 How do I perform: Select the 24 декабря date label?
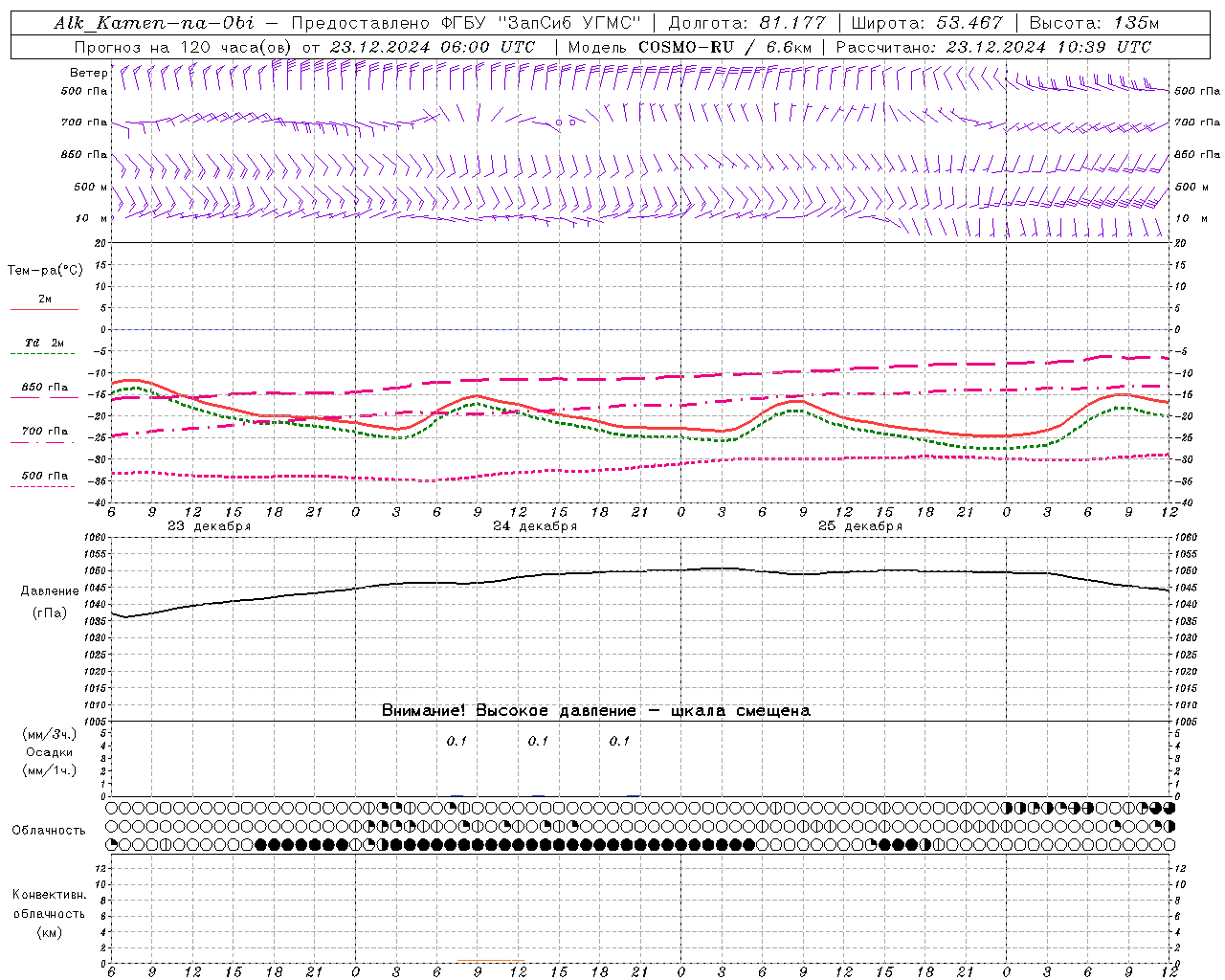[x=535, y=526]
